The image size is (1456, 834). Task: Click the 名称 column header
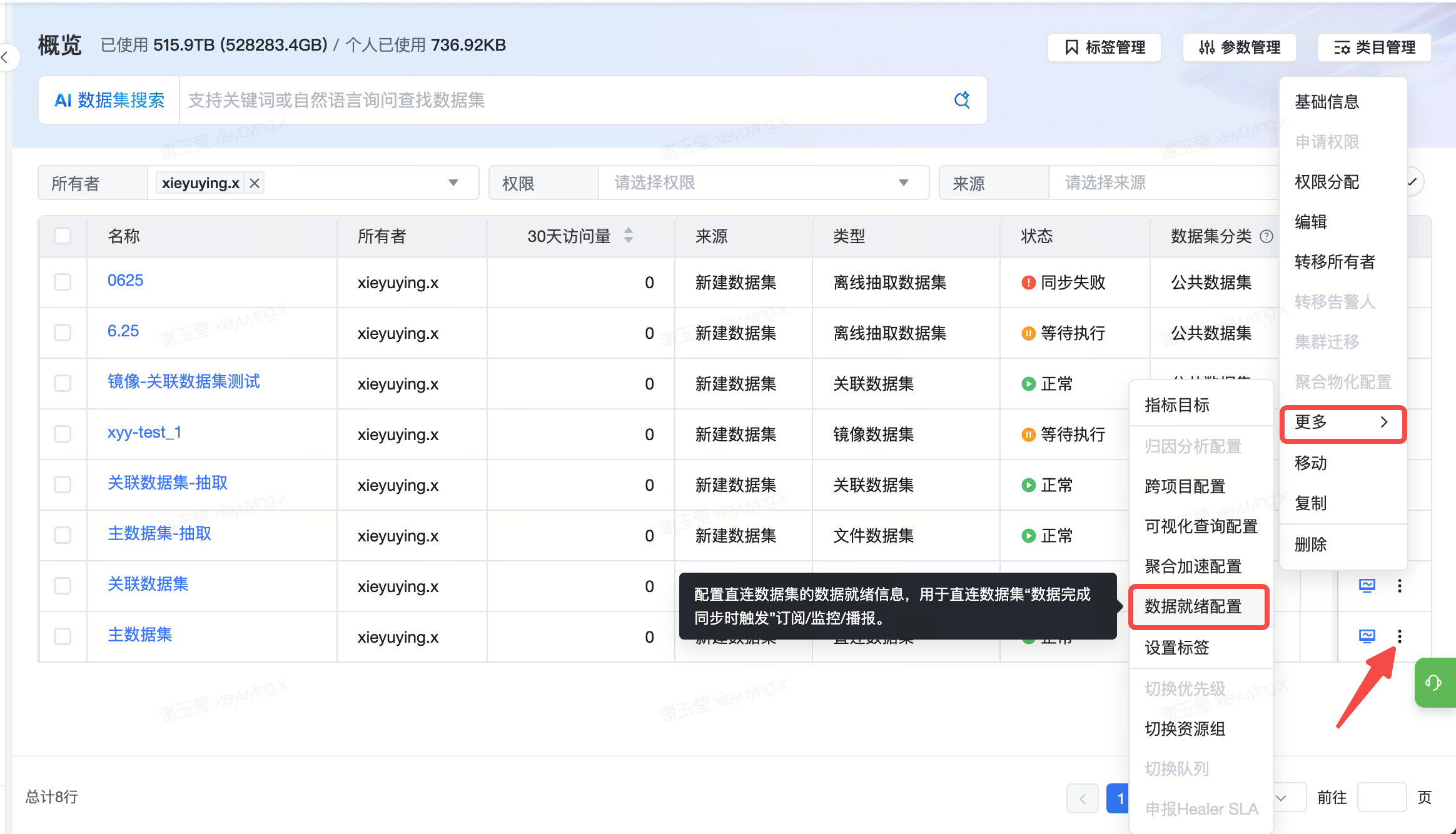(x=124, y=236)
